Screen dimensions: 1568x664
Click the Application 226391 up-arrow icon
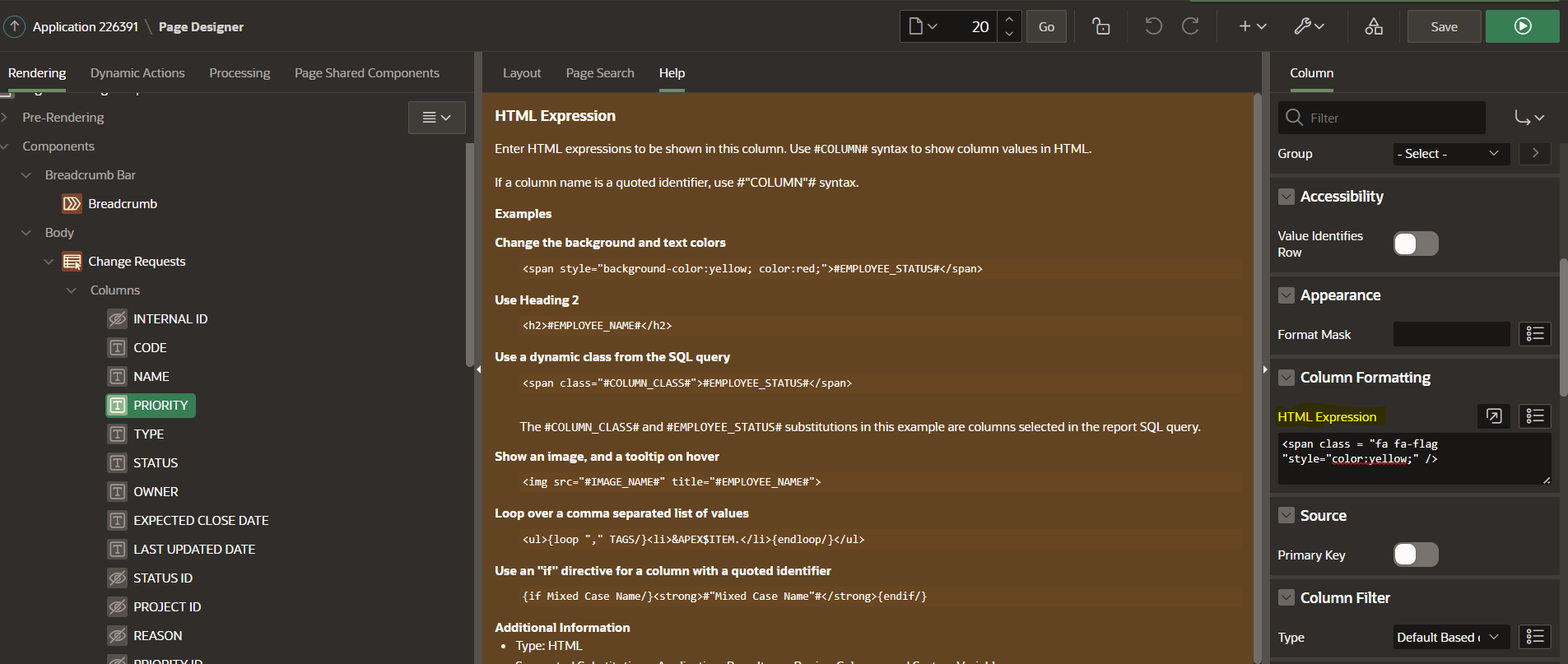pyautogui.click(x=15, y=26)
